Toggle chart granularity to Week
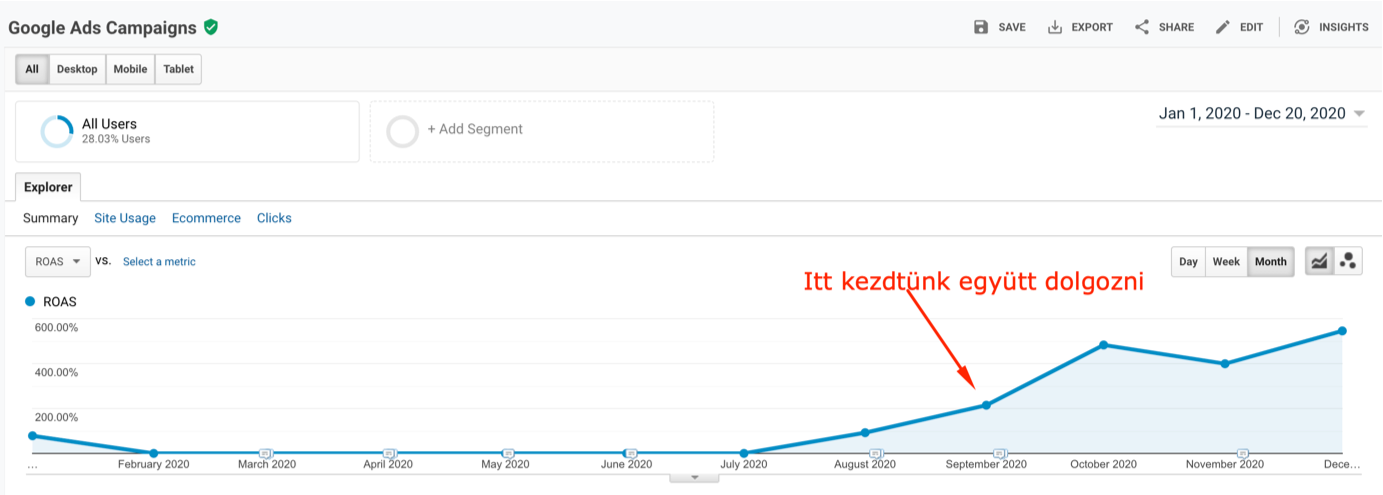The image size is (1383, 495). pos(1226,262)
